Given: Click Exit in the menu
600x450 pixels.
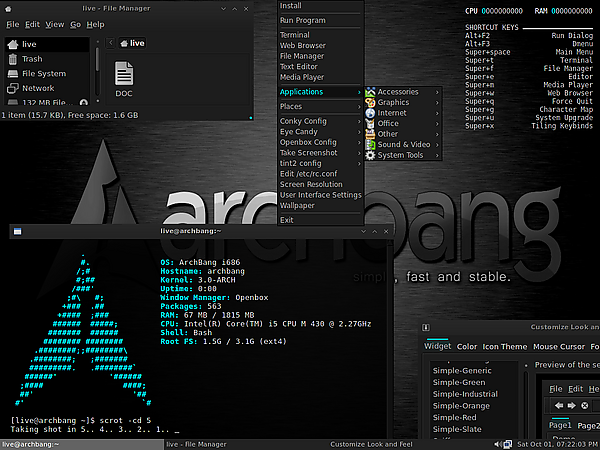Looking at the screenshot, I should (x=288, y=220).
